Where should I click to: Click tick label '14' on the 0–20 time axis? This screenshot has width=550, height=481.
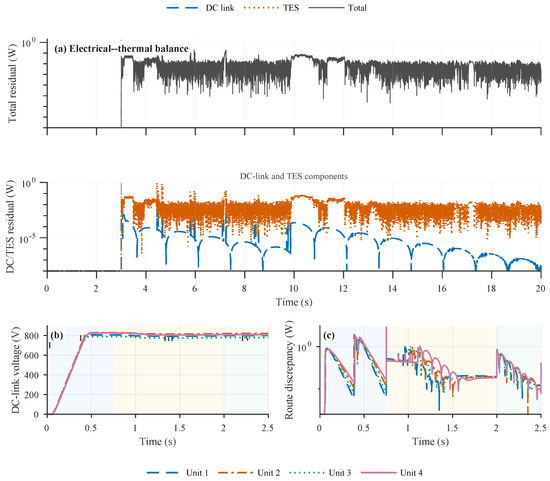(392, 288)
